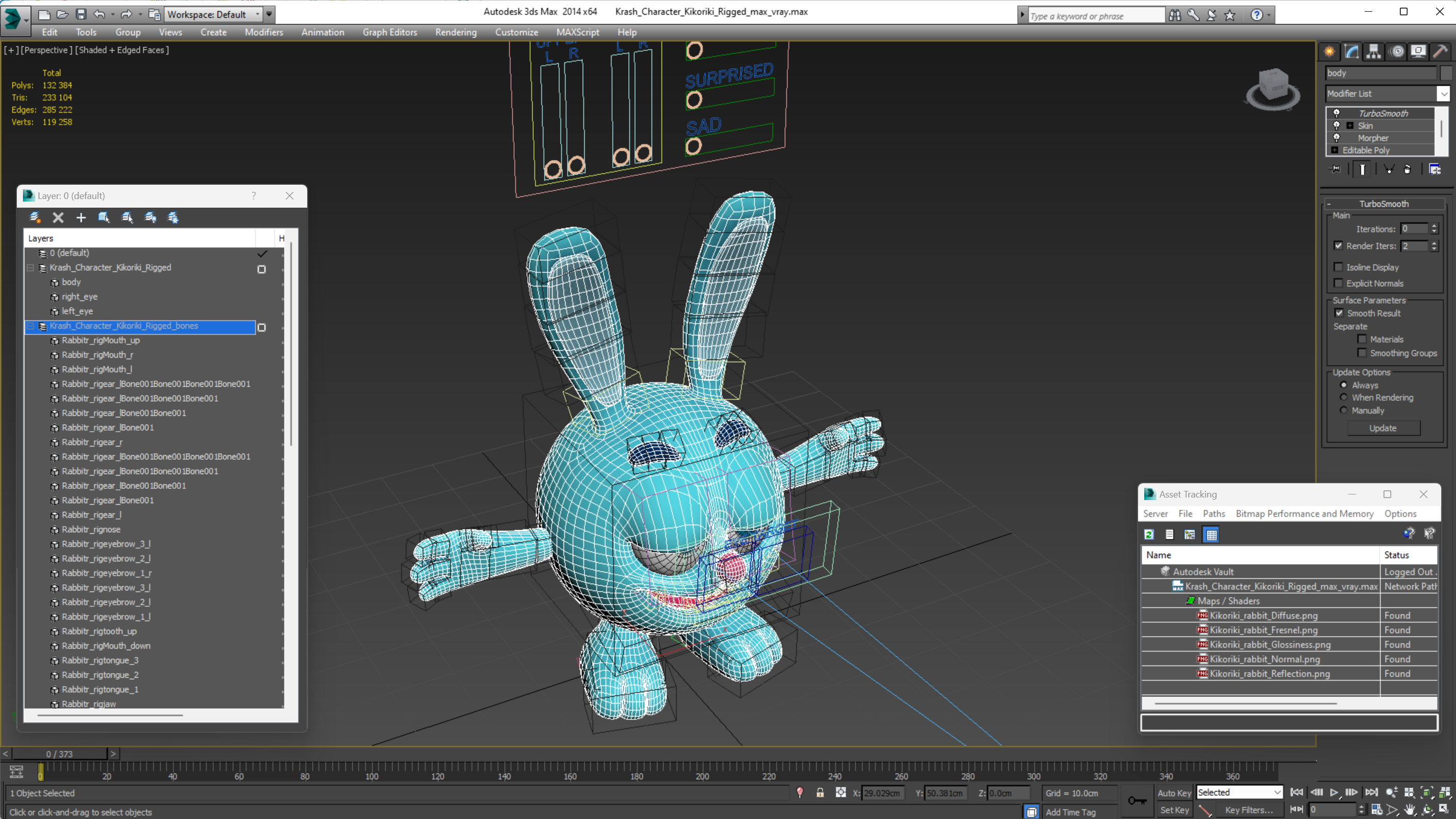Open the Display command panel tab
The height and width of the screenshot is (819, 1456).
[x=1418, y=52]
